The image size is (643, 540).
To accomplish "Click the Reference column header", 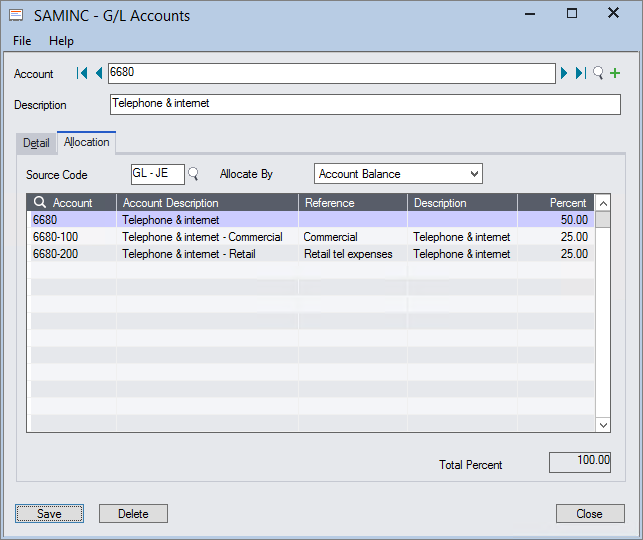I will coord(353,203).
